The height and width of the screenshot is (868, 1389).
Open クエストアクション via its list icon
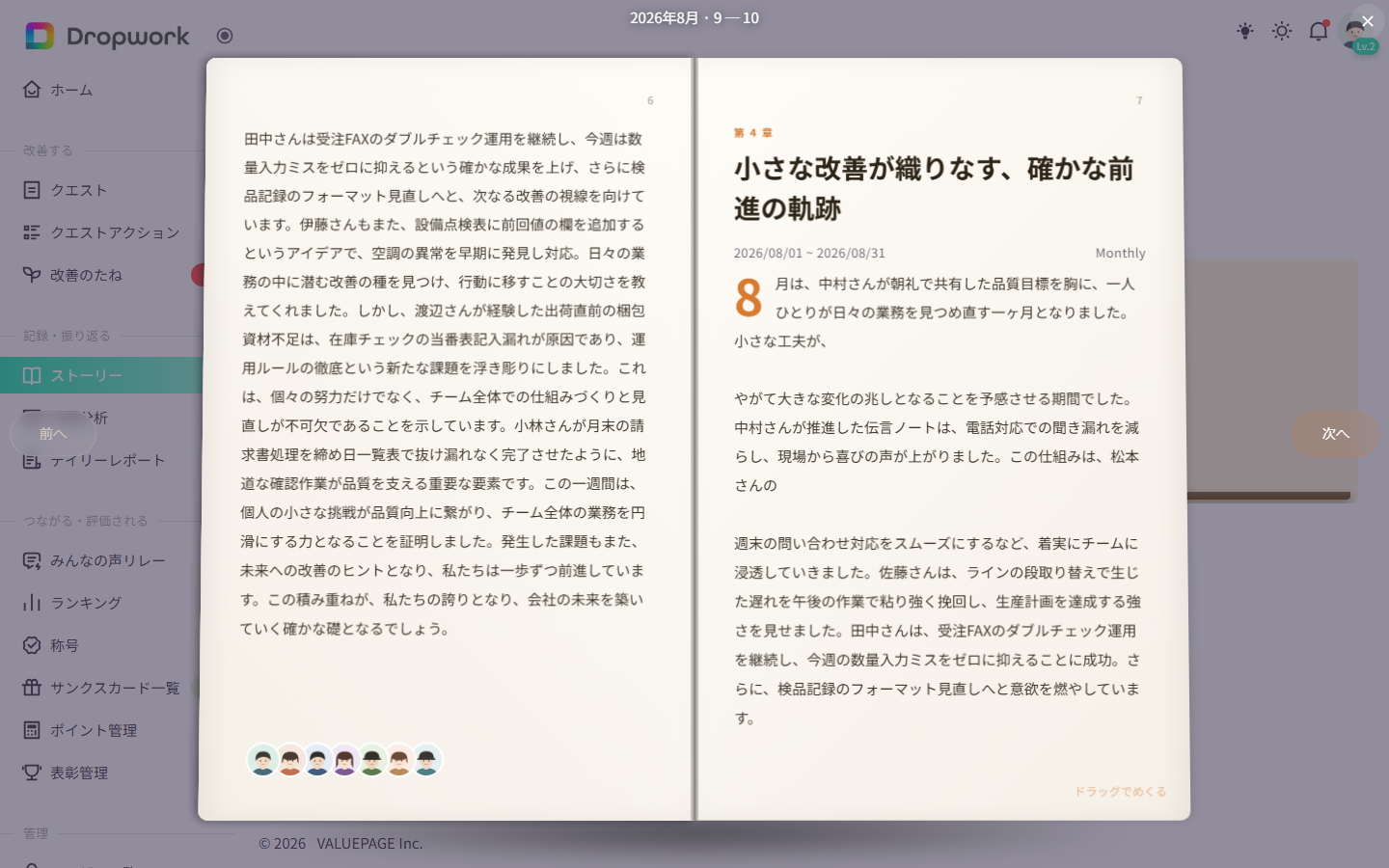(32, 232)
